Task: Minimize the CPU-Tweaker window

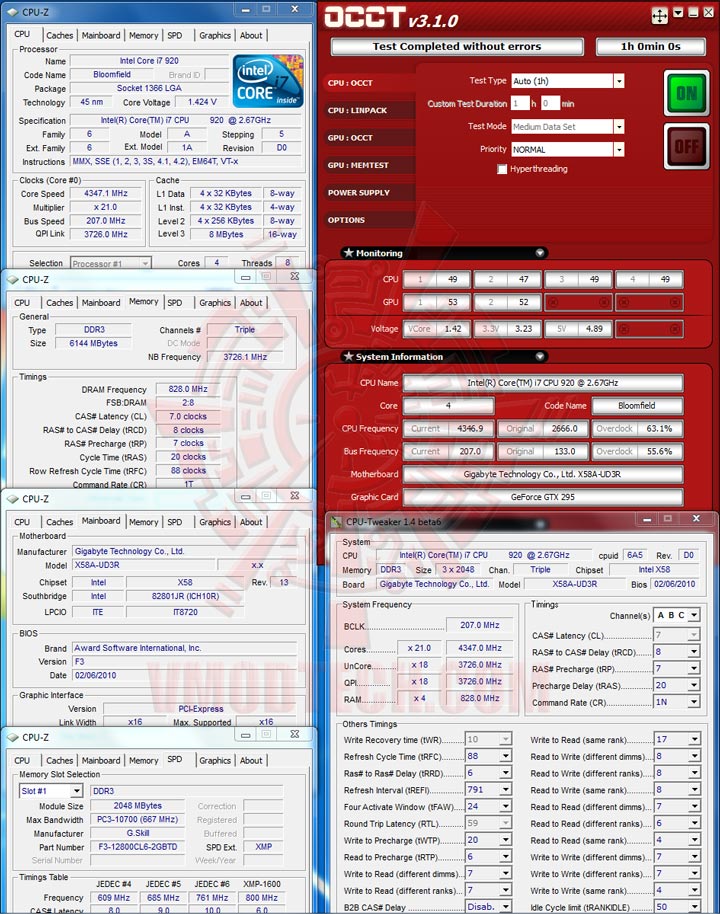Action: [647, 519]
